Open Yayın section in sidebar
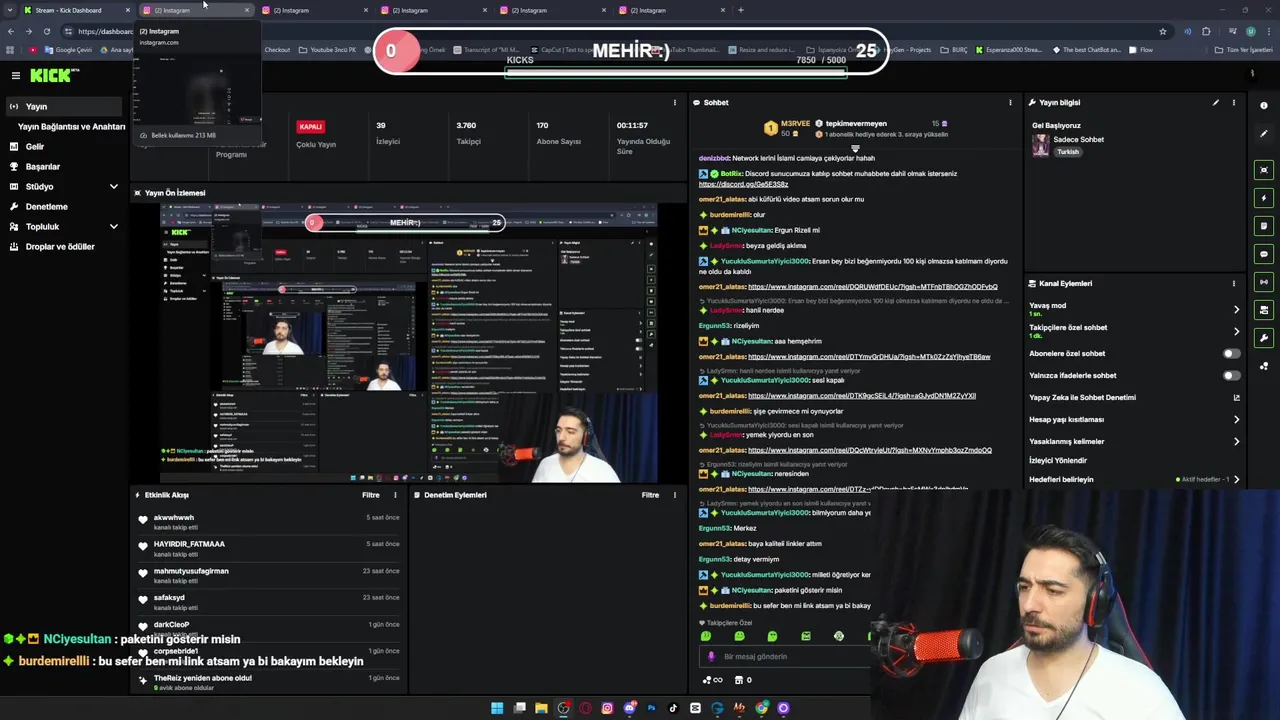The image size is (1280, 720). tap(63, 106)
